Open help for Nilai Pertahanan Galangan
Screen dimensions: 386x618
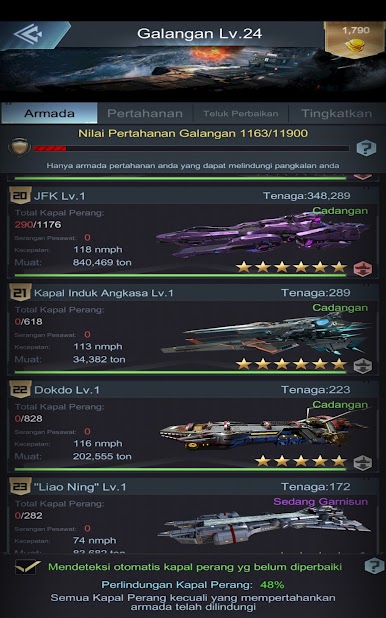366,148
